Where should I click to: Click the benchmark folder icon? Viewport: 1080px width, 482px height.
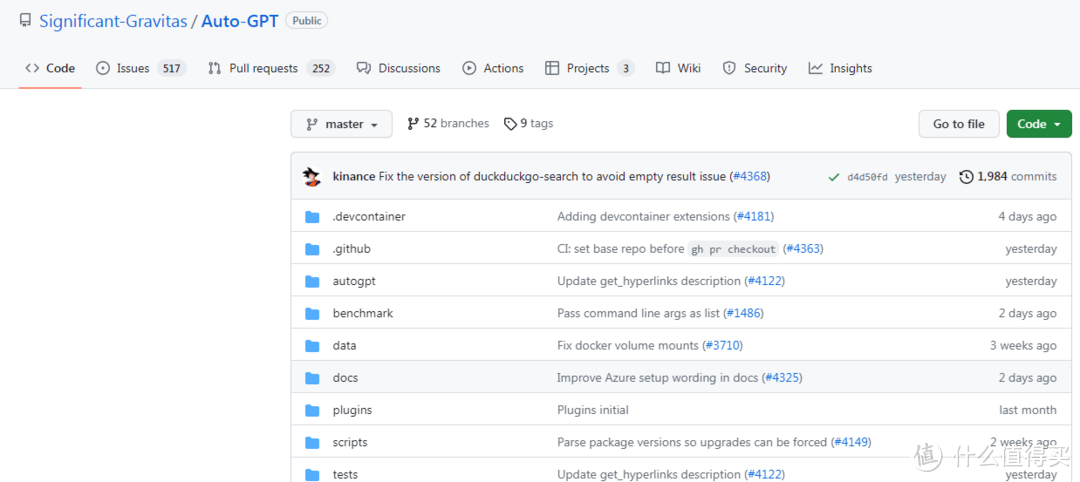[x=312, y=314]
